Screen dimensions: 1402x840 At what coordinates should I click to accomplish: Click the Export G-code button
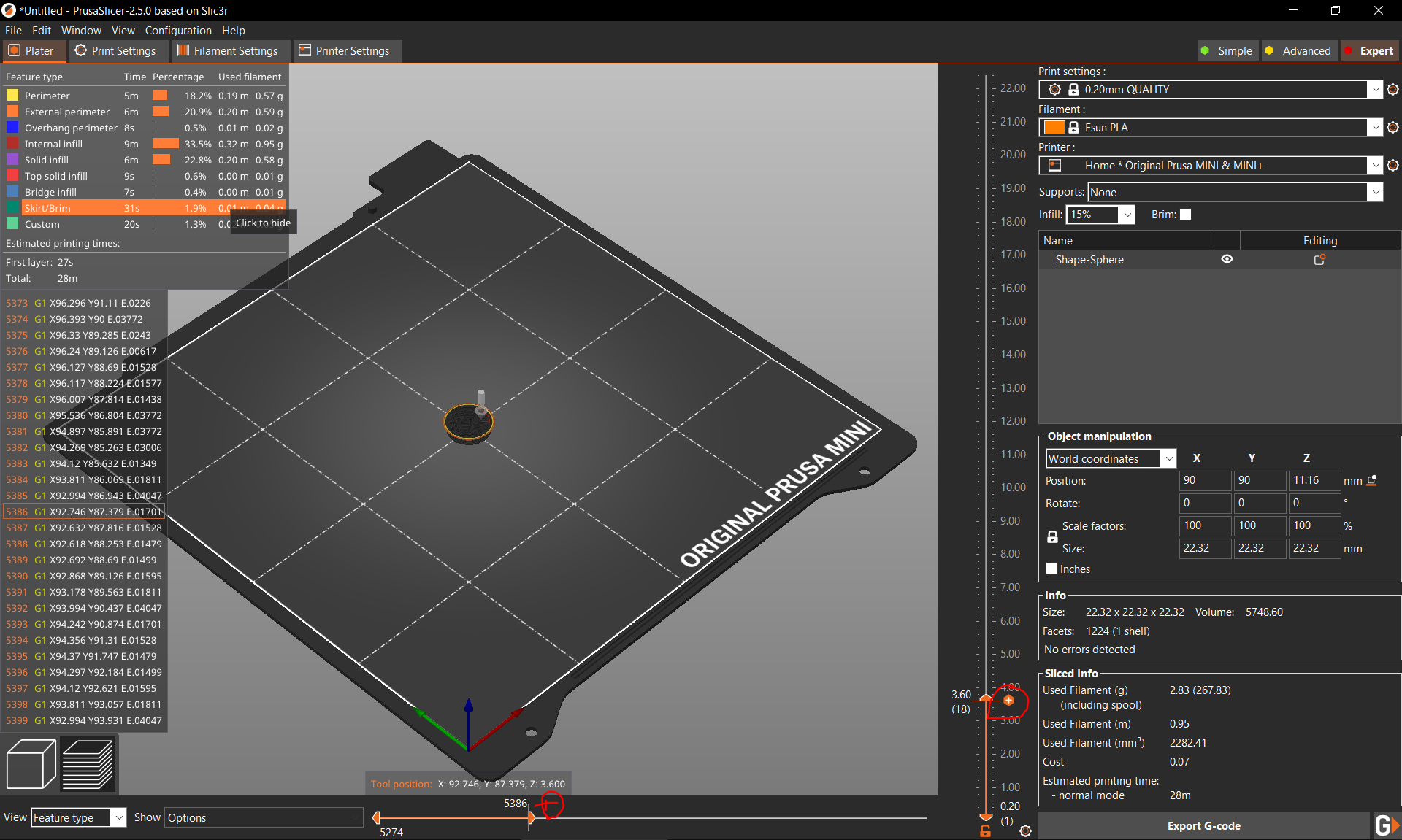click(1203, 825)
